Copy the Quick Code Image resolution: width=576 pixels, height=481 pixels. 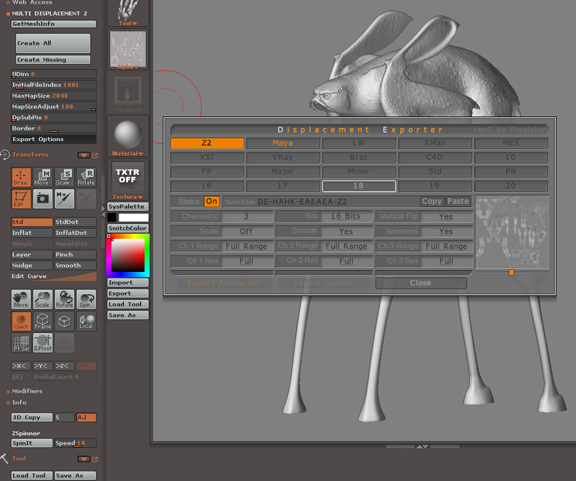coord(432,201)
